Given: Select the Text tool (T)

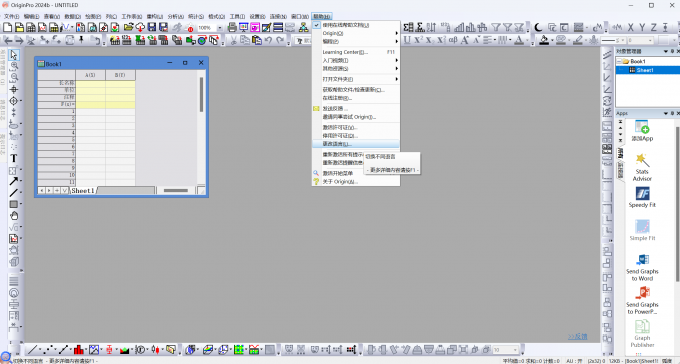Looking at the screenshot, I should (13, 158).
